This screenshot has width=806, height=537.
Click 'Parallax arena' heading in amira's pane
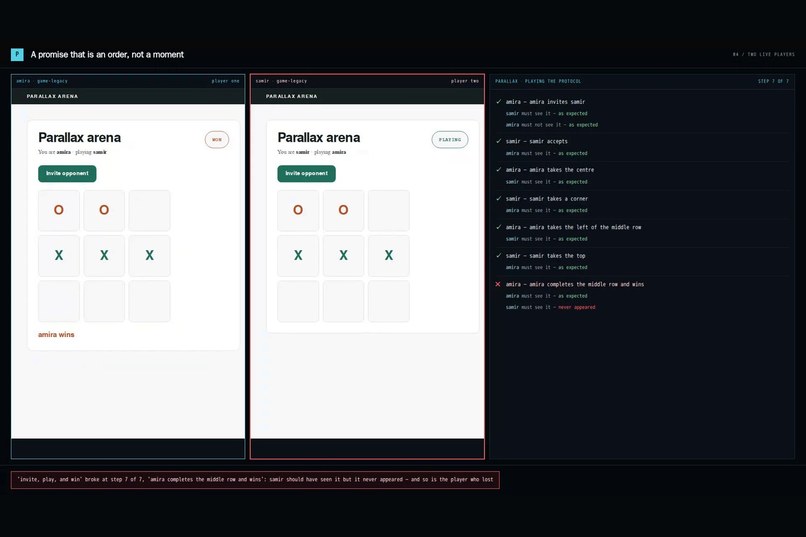(80, 138)
